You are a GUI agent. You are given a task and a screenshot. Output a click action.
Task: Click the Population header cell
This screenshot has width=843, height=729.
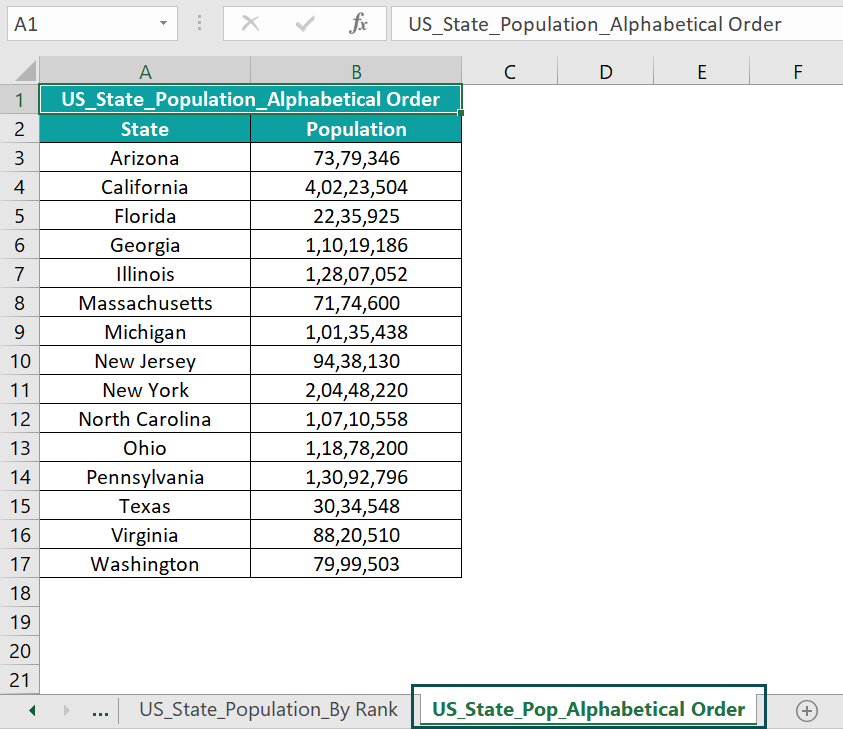(356, 128)
